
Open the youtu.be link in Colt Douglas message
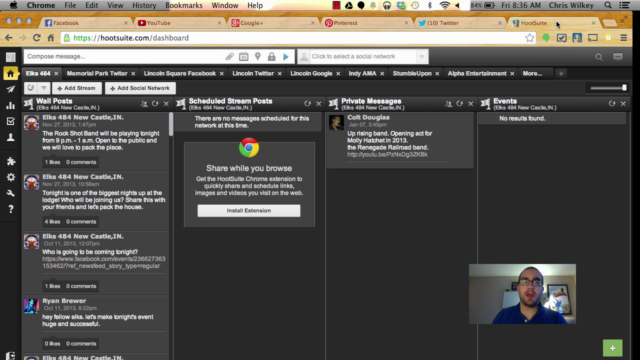(x=387, y=155)
